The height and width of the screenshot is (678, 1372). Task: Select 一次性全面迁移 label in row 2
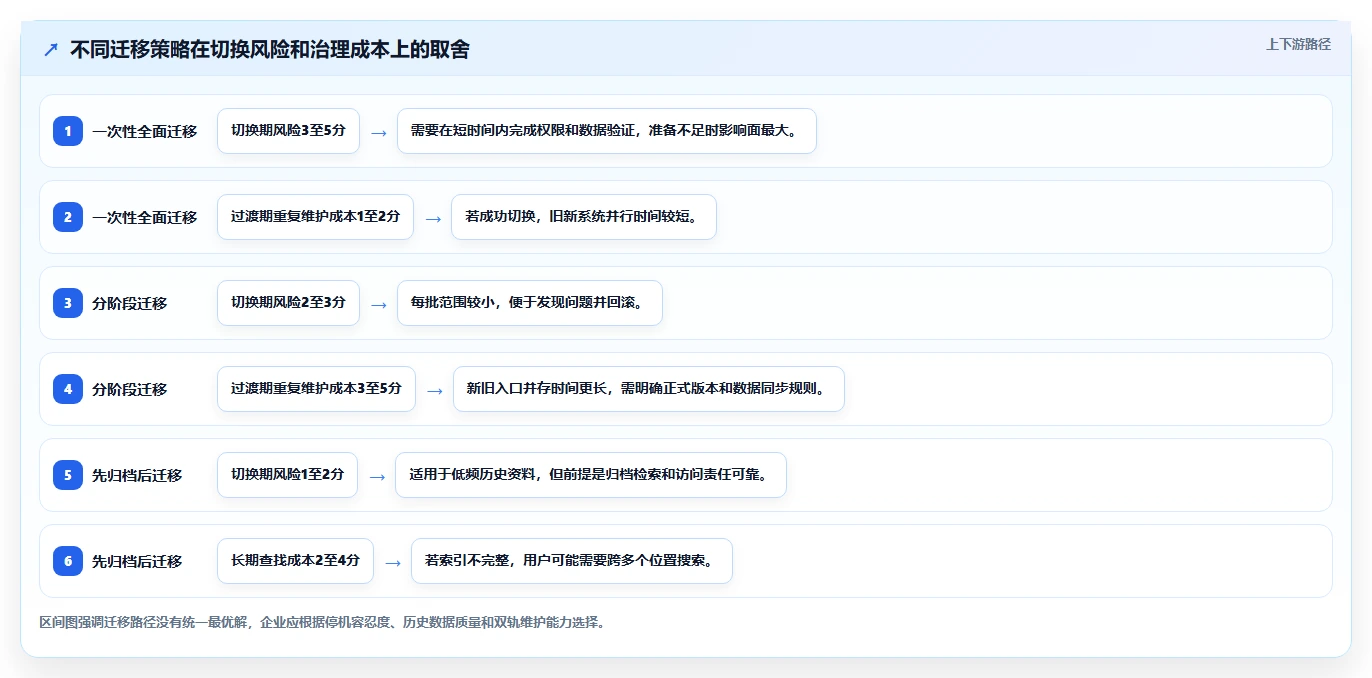click(145, 217)
